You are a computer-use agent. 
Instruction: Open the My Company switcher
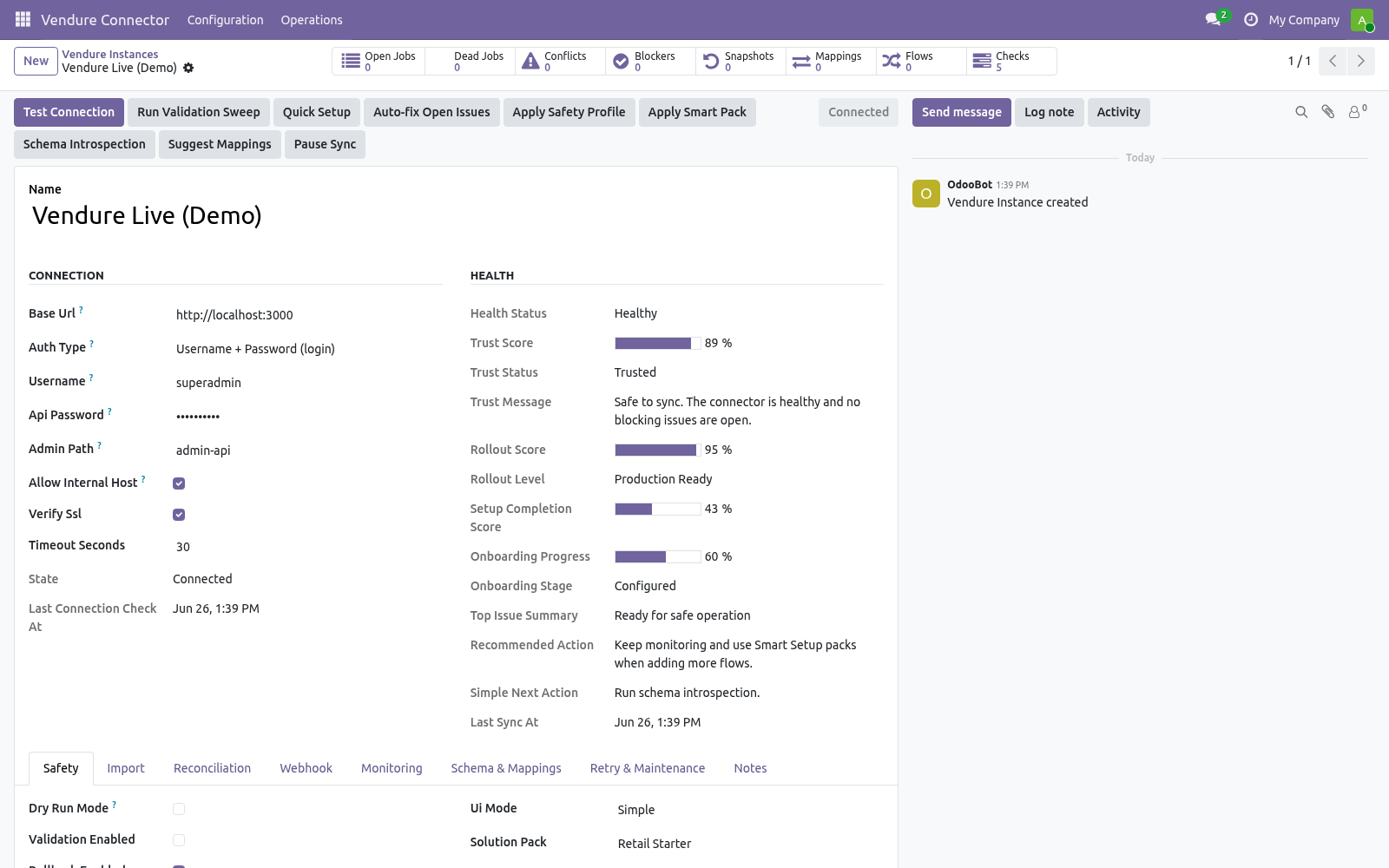[1304, 20]
